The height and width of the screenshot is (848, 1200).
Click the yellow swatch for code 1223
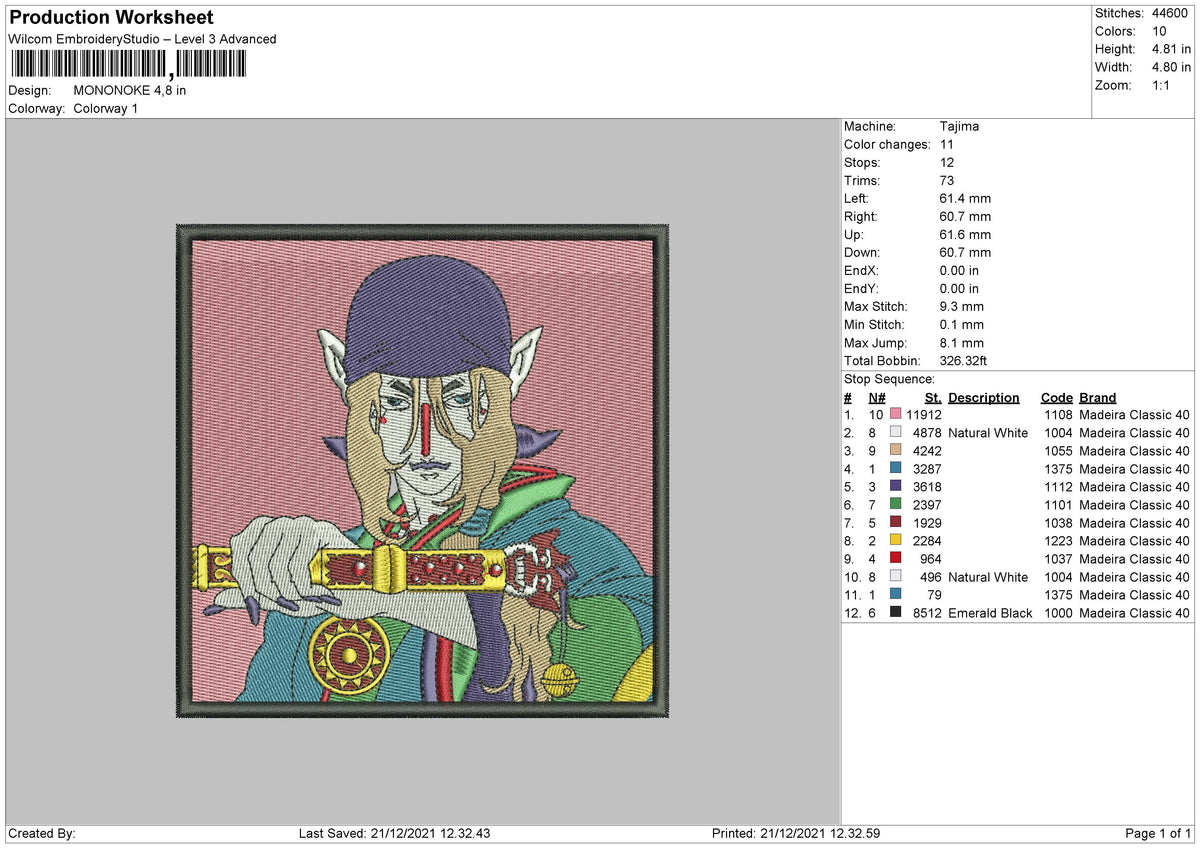[895, 541]
